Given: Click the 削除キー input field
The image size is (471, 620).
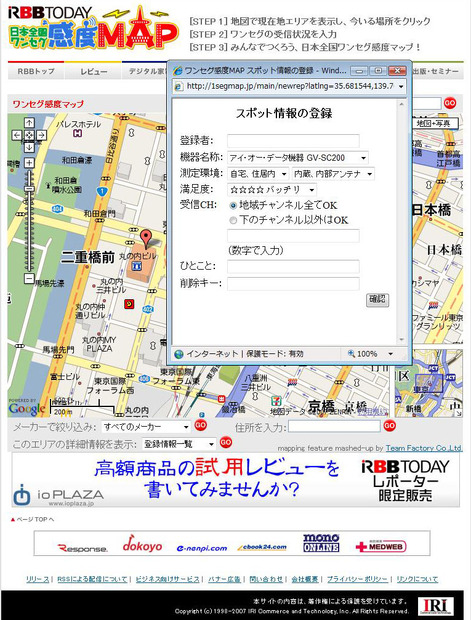Looking at the screenshot, I should [293, 284].
